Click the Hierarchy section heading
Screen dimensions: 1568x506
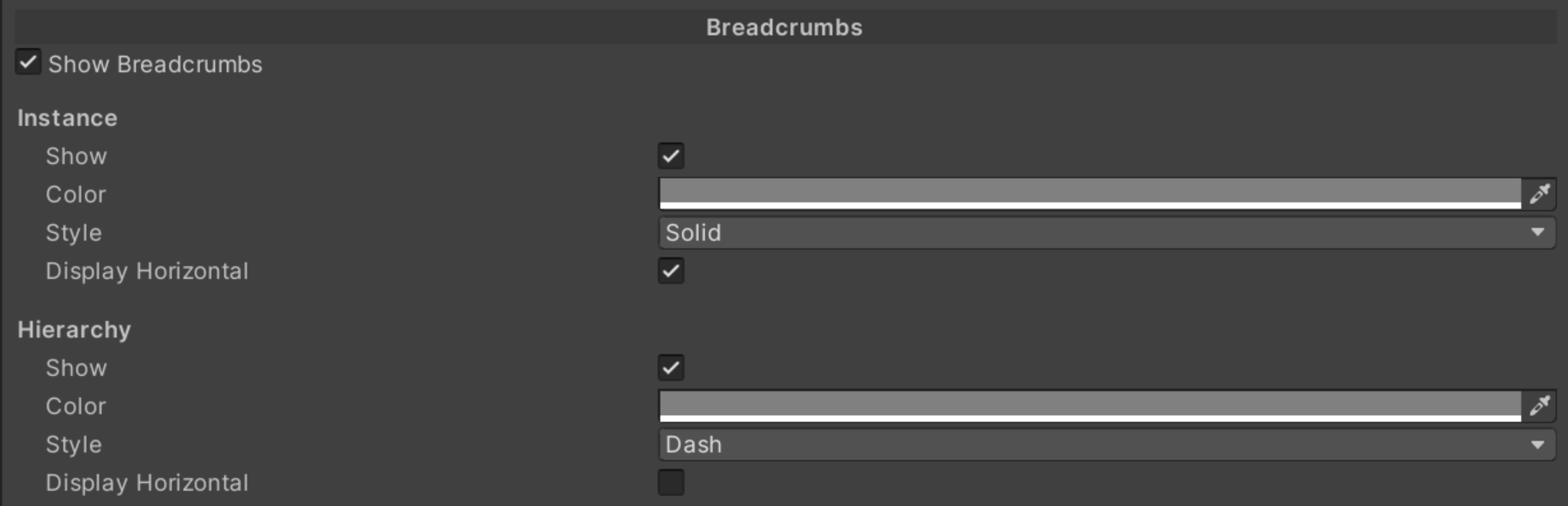point(74,330)
